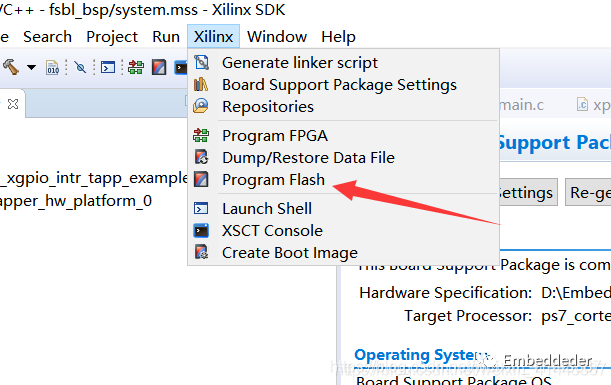Open the Window menu in menu bar
Screen dimensions: 611x385
tap(277, 37)
